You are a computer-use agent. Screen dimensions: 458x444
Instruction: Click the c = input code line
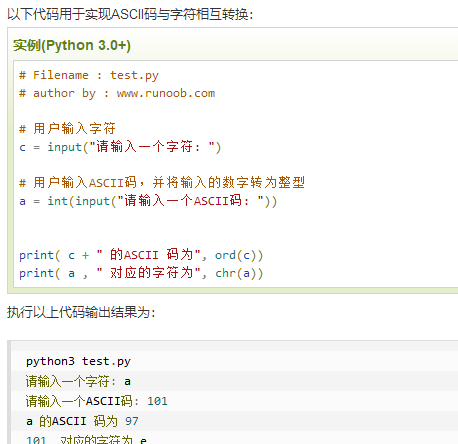click(x=120, y=147)
